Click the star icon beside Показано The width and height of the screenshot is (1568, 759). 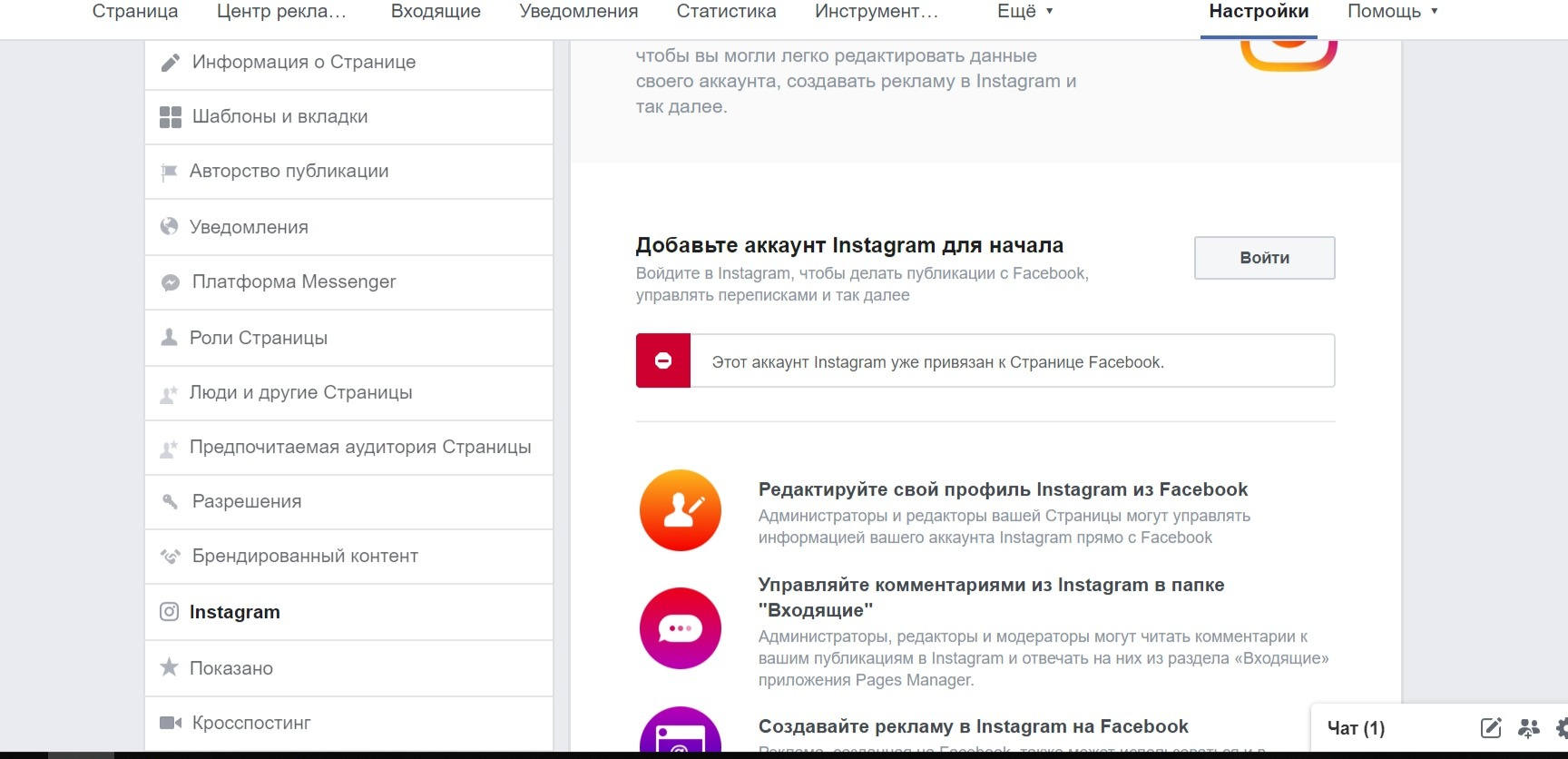click(169, 667)
